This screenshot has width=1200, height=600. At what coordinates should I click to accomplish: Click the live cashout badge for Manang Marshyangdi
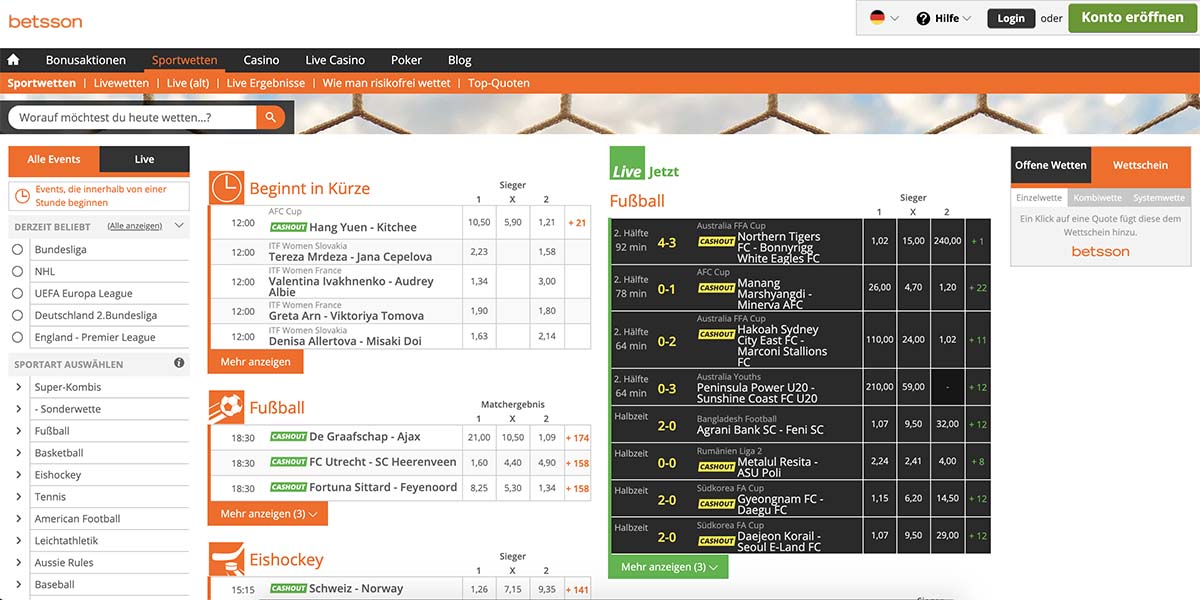(x=716, y=288)
